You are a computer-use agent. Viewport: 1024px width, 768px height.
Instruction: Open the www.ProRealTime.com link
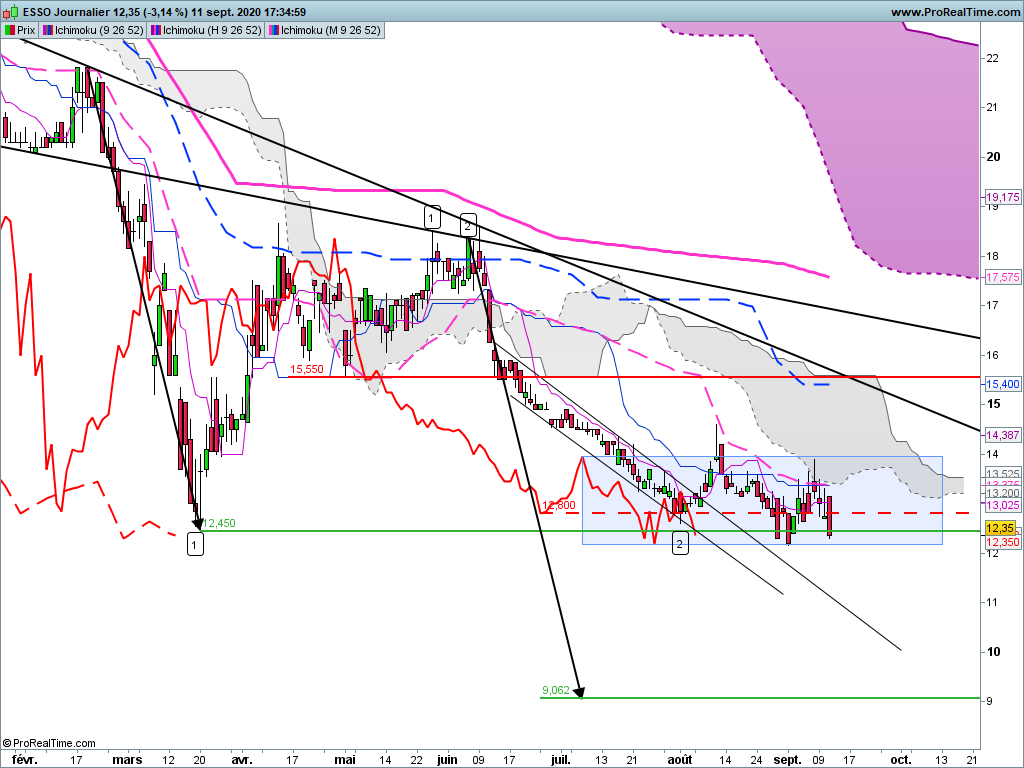[x=955, y=12]
